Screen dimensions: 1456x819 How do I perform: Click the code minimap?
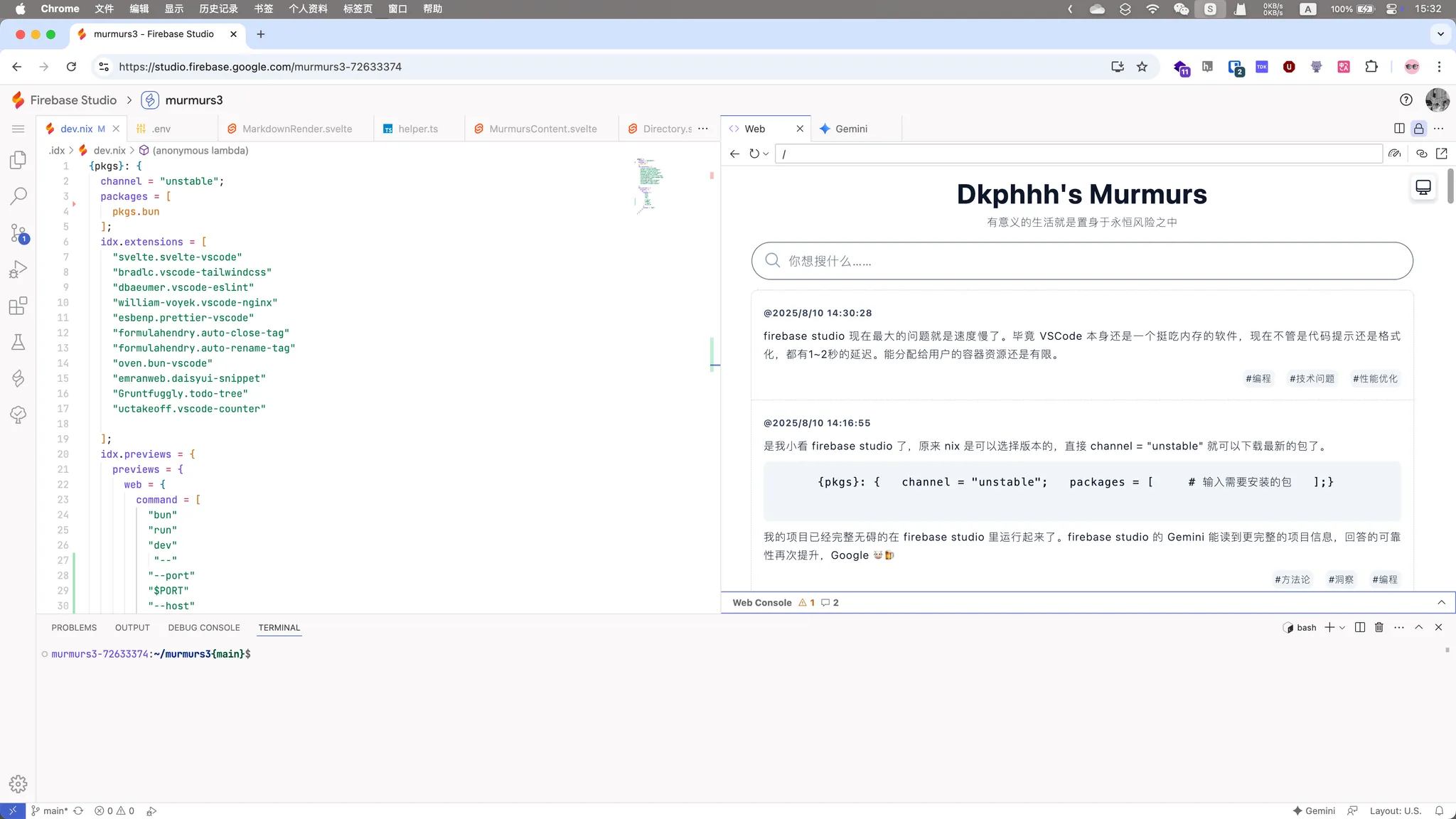click(x=648, y=185)
